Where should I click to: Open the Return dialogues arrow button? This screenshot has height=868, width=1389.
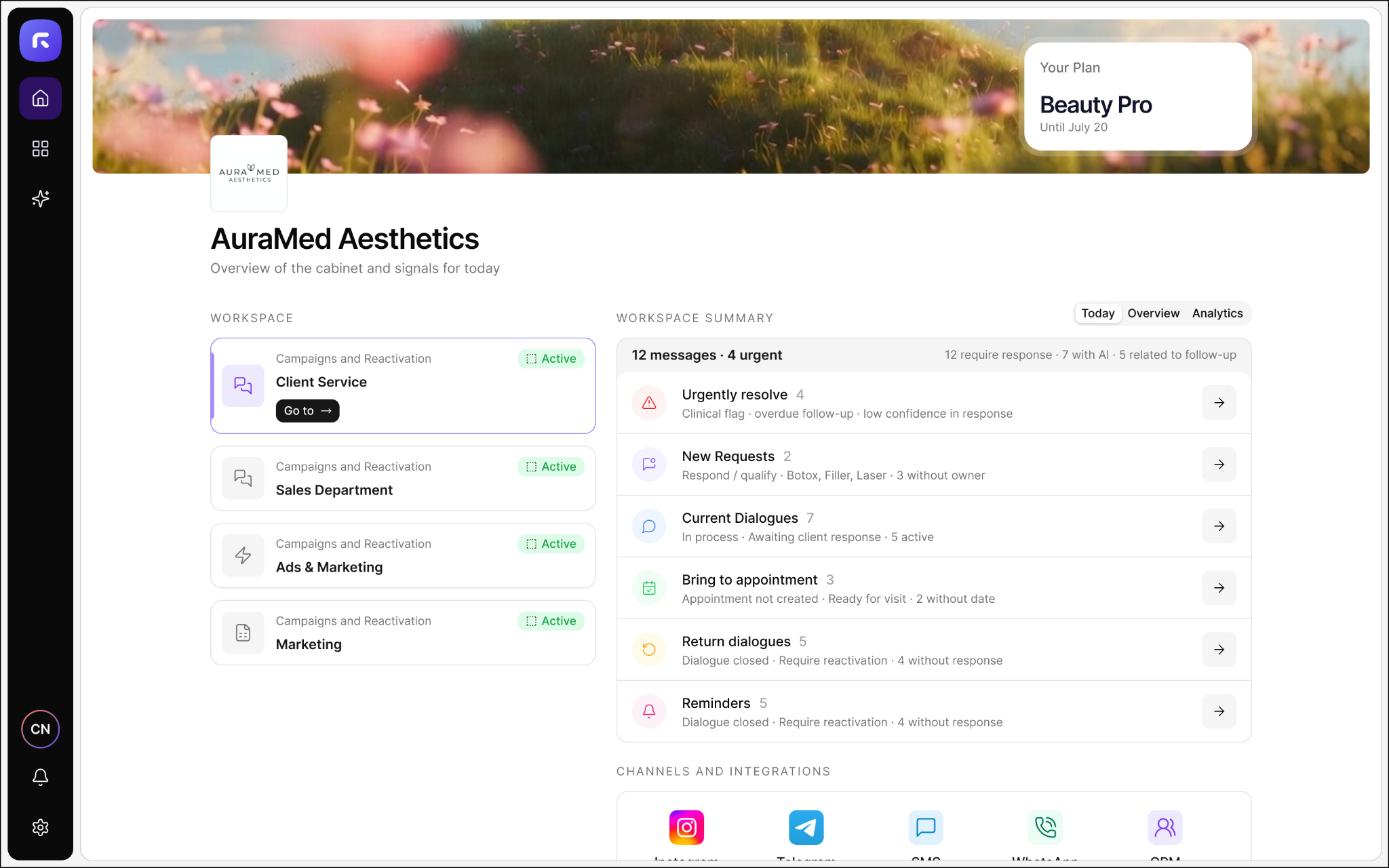[1219, 650]
